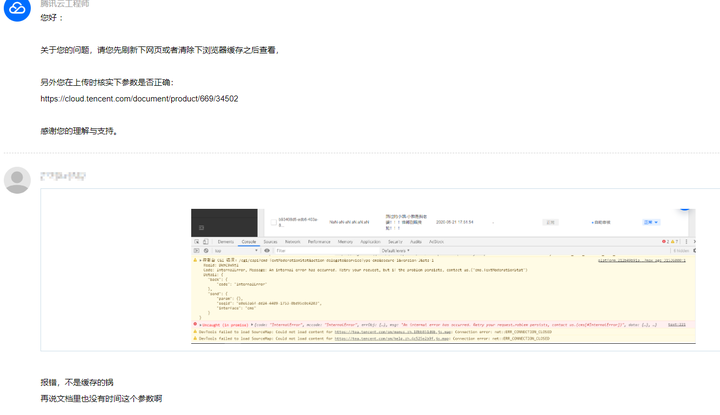This screenshot has height=415, width=720.
Task: Click the source link at right of first warning
Action: [x=641, y=260]
